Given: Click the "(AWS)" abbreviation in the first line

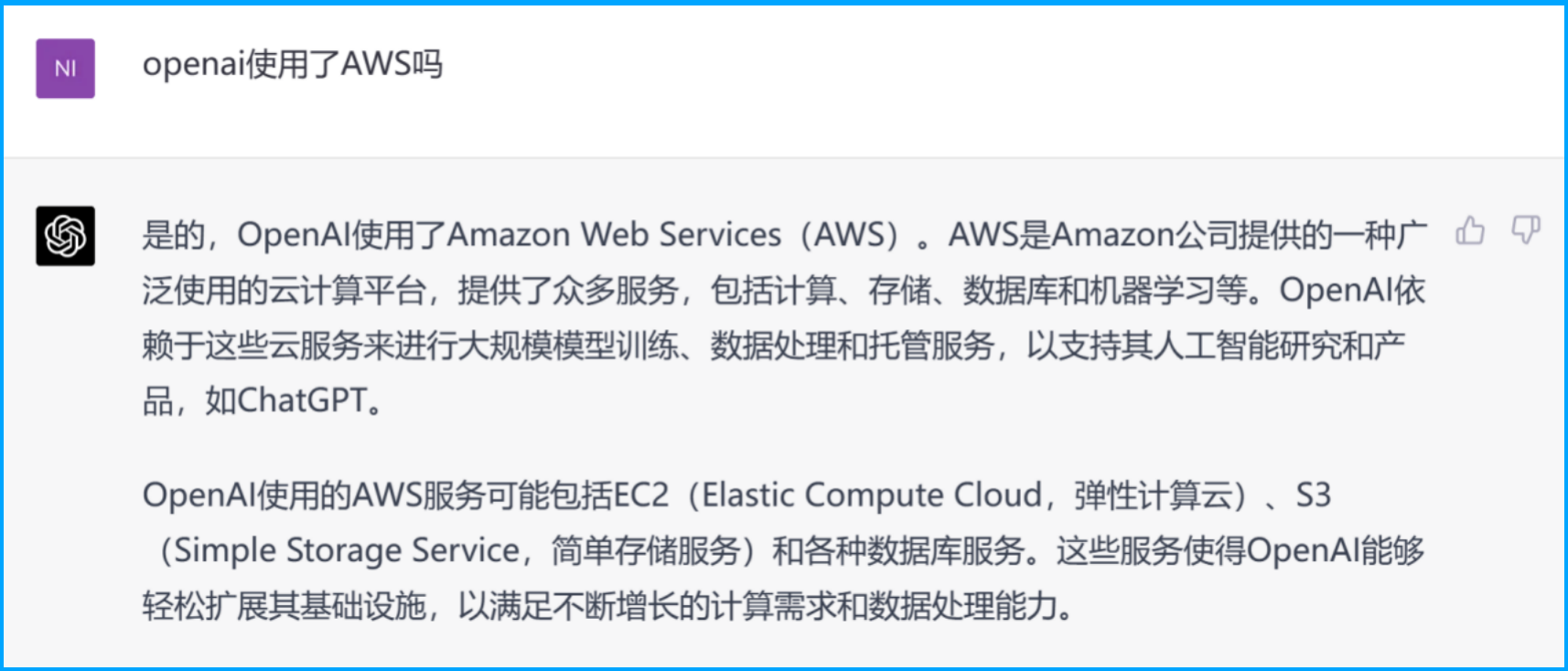Looking at the screenshot, I should (x=851, y=235).
